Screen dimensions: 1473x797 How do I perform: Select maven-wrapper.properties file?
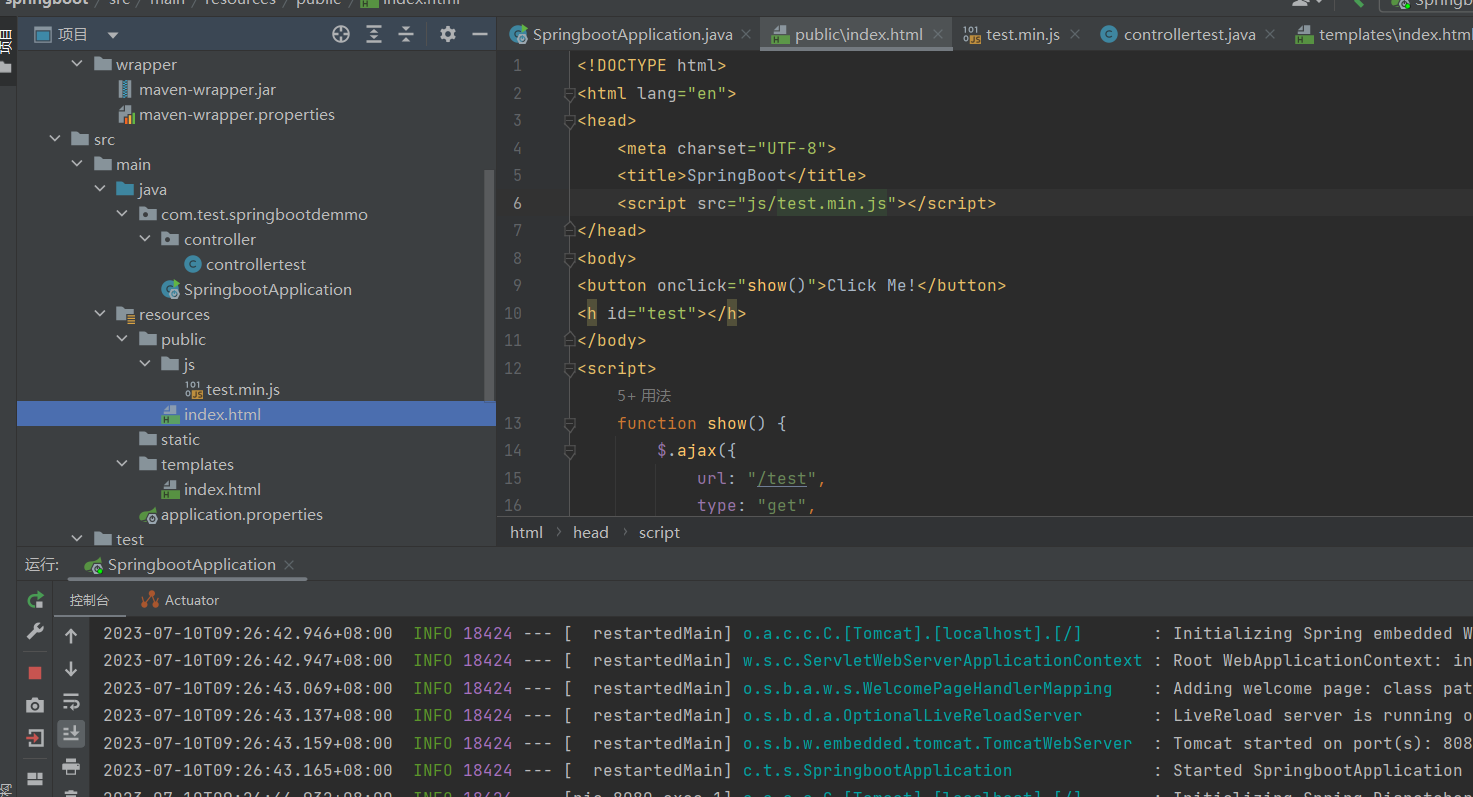[237, 114]
